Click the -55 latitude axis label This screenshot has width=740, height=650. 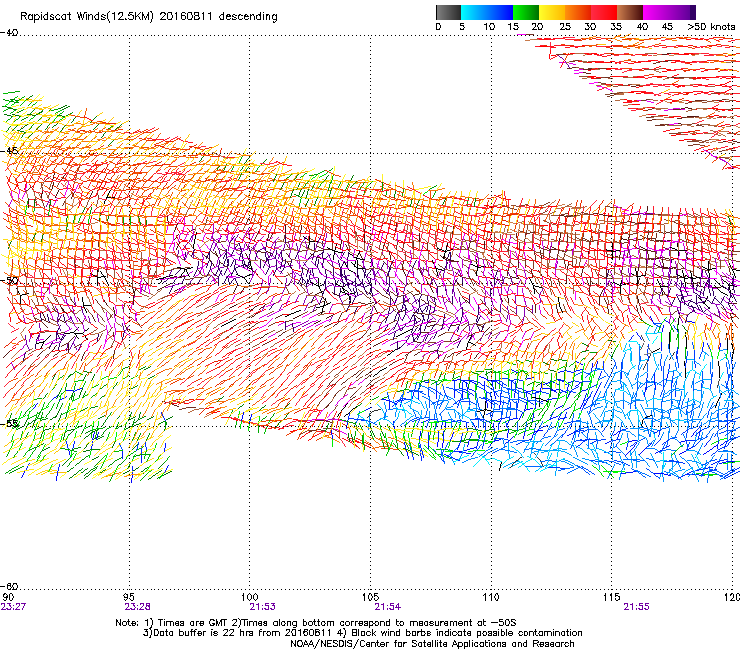point(9,423)
